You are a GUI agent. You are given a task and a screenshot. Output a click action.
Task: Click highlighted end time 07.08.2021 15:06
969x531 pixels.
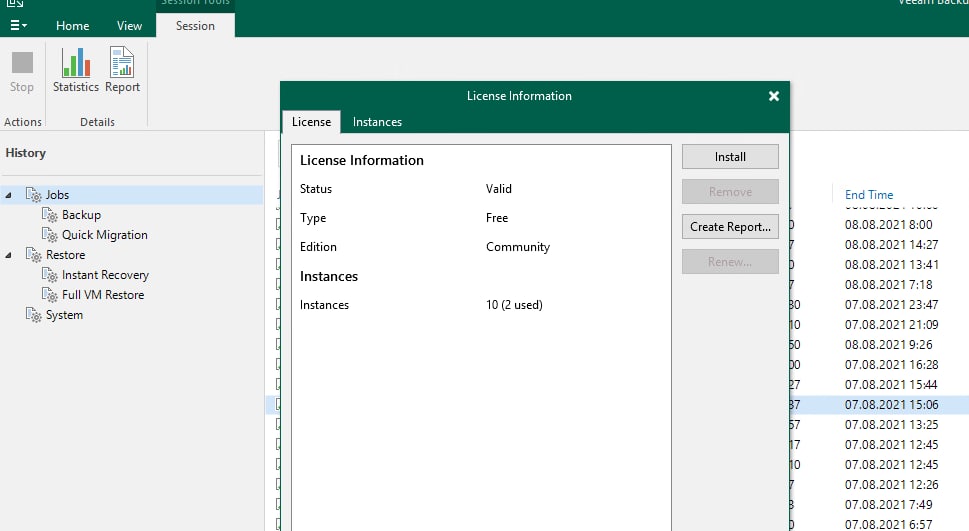click(x=891, y=405)
